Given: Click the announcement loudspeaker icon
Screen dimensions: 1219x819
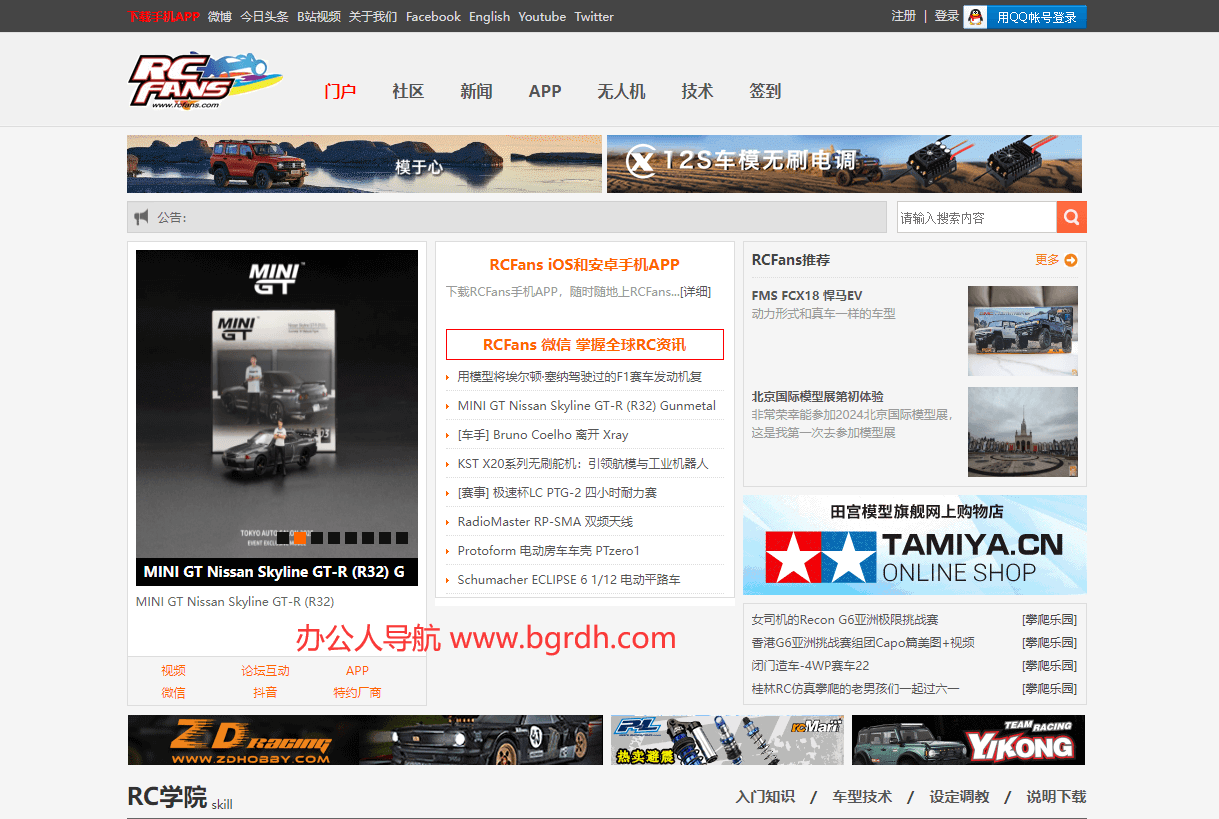Looking at the screenshot, I should tap(141, 217).
